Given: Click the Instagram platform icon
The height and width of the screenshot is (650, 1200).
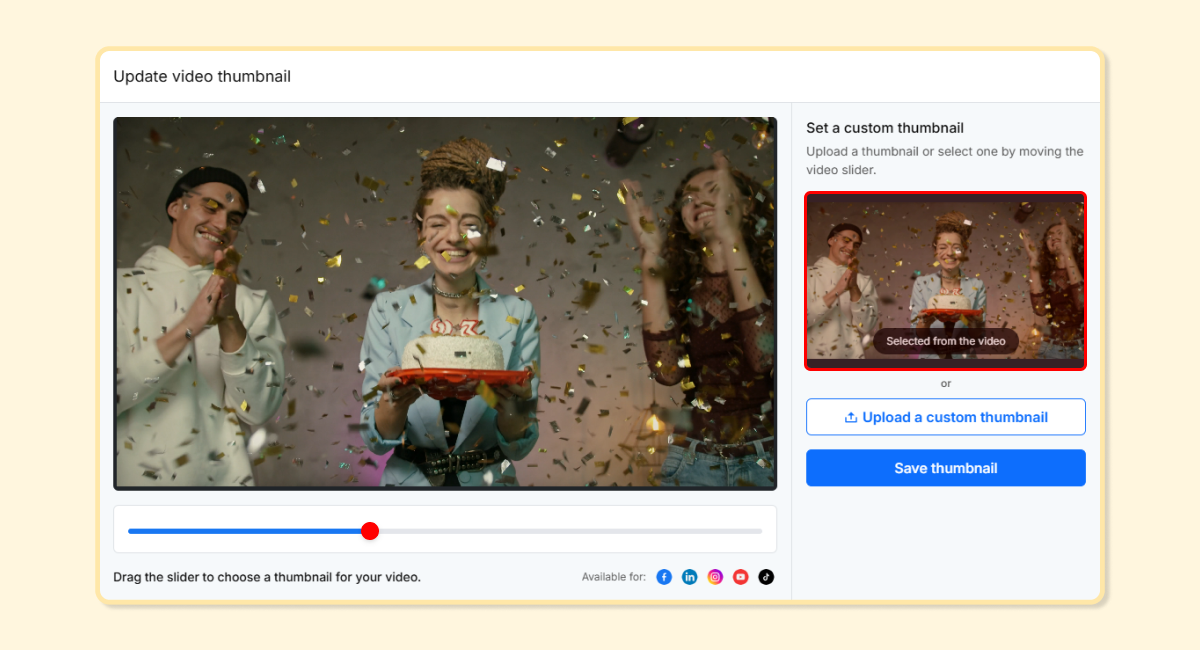Looking at the screenshot, I should click(715, 576).
